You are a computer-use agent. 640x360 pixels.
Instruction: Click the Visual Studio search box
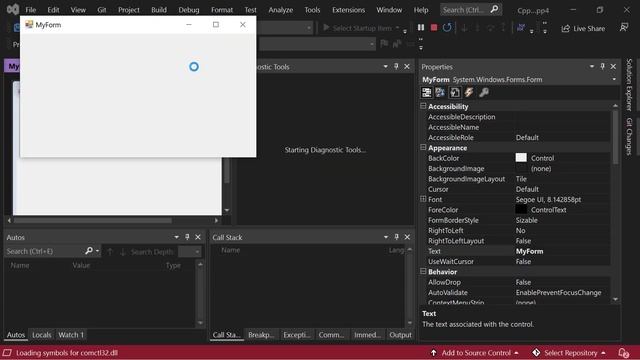pyautogui.click(x=471, y=10)
